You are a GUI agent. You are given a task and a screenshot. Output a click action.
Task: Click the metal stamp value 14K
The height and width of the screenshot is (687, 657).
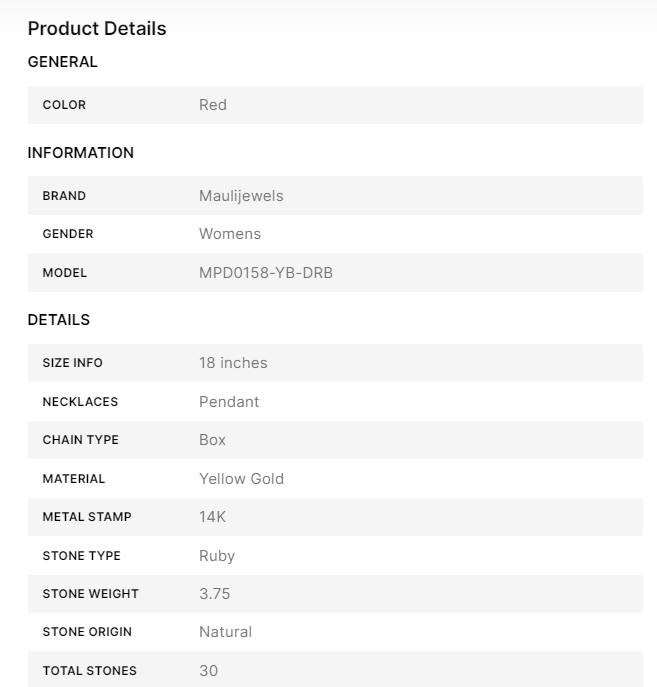tap(214, 517)
